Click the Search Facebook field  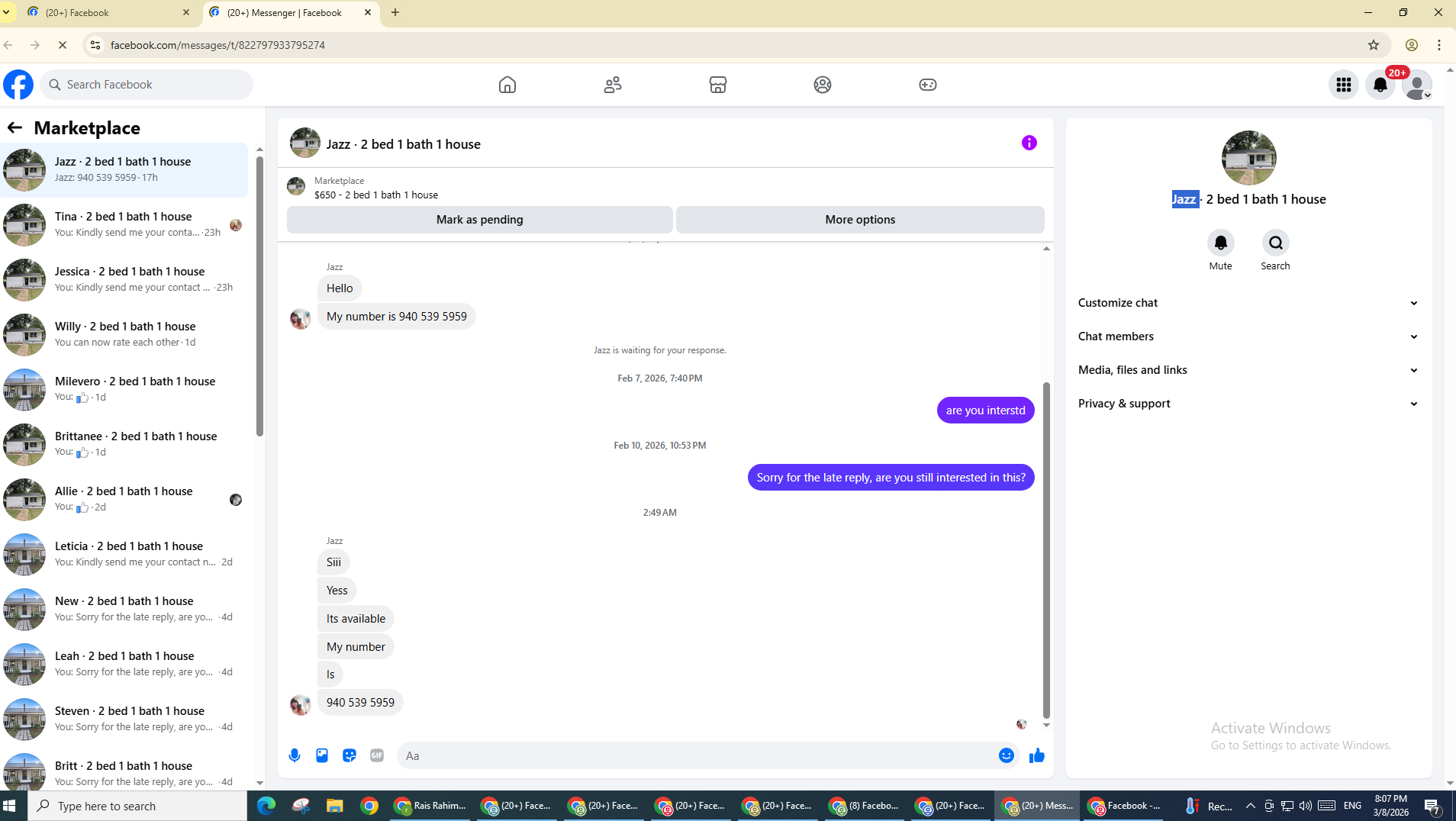(x=147, y=85)
